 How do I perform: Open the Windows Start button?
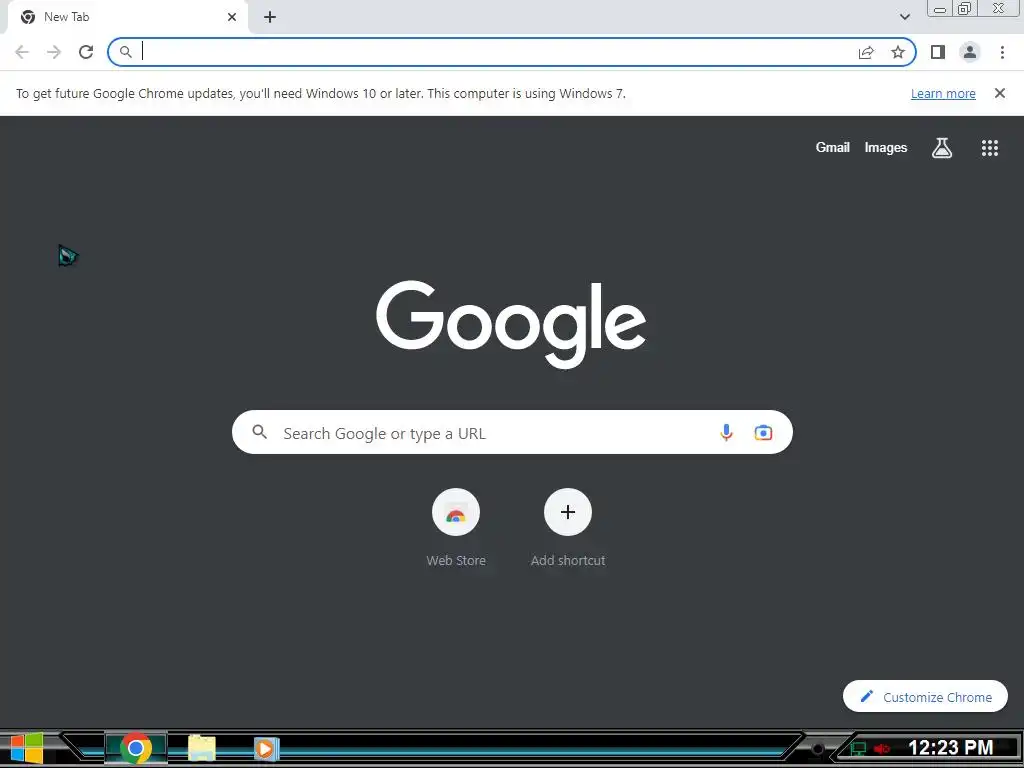point(27,748)
